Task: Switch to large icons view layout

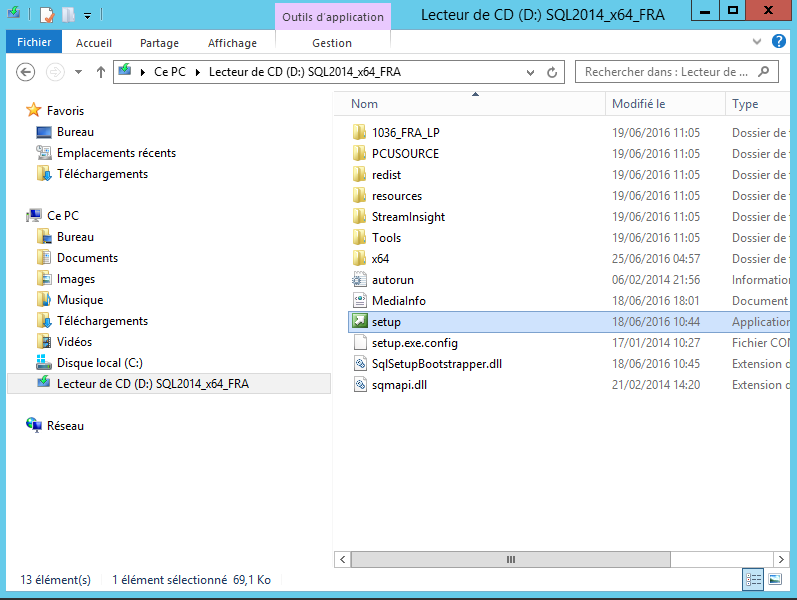Action: pyautogui.click(x=775, y=579)
